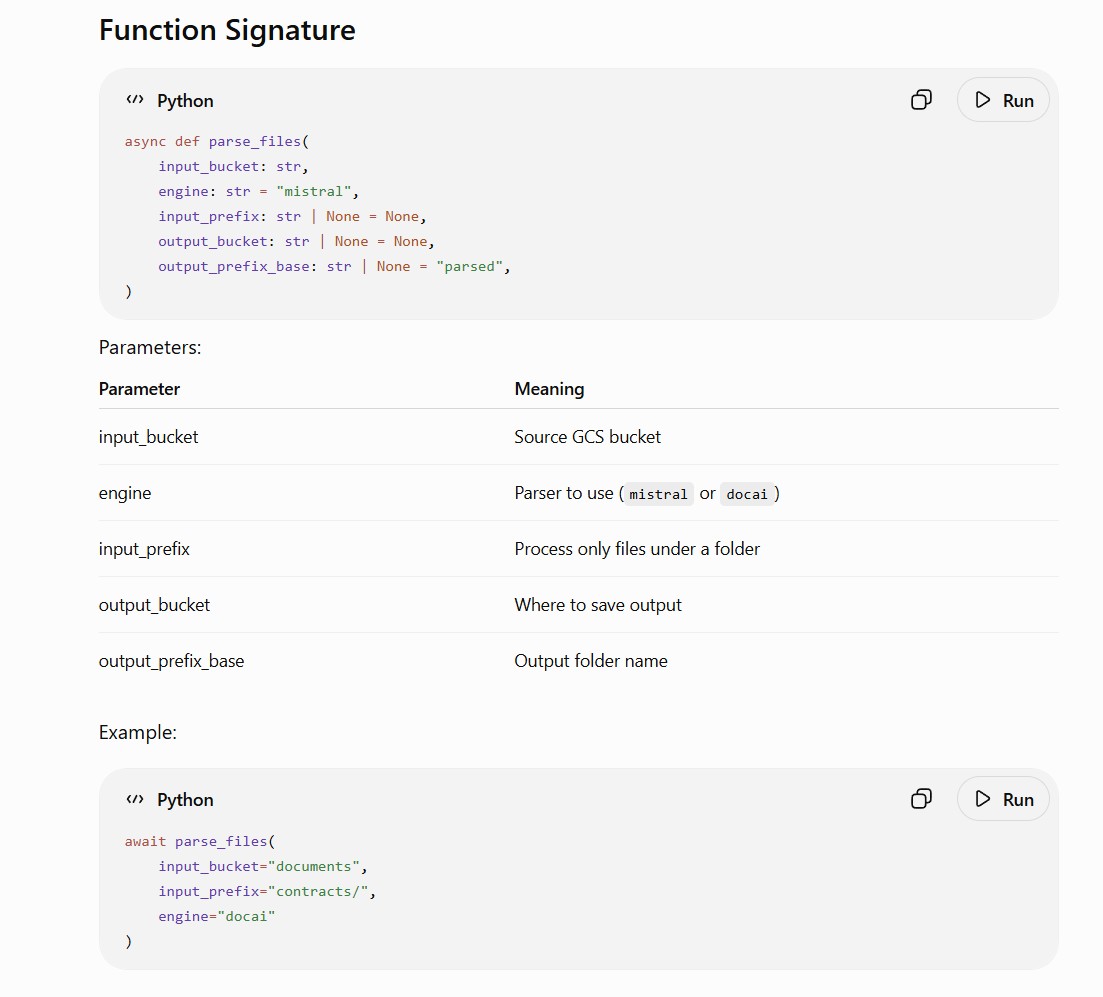Click the input_prefix: str | None code line
The image size is (1103, 997).
coord(292,217)
